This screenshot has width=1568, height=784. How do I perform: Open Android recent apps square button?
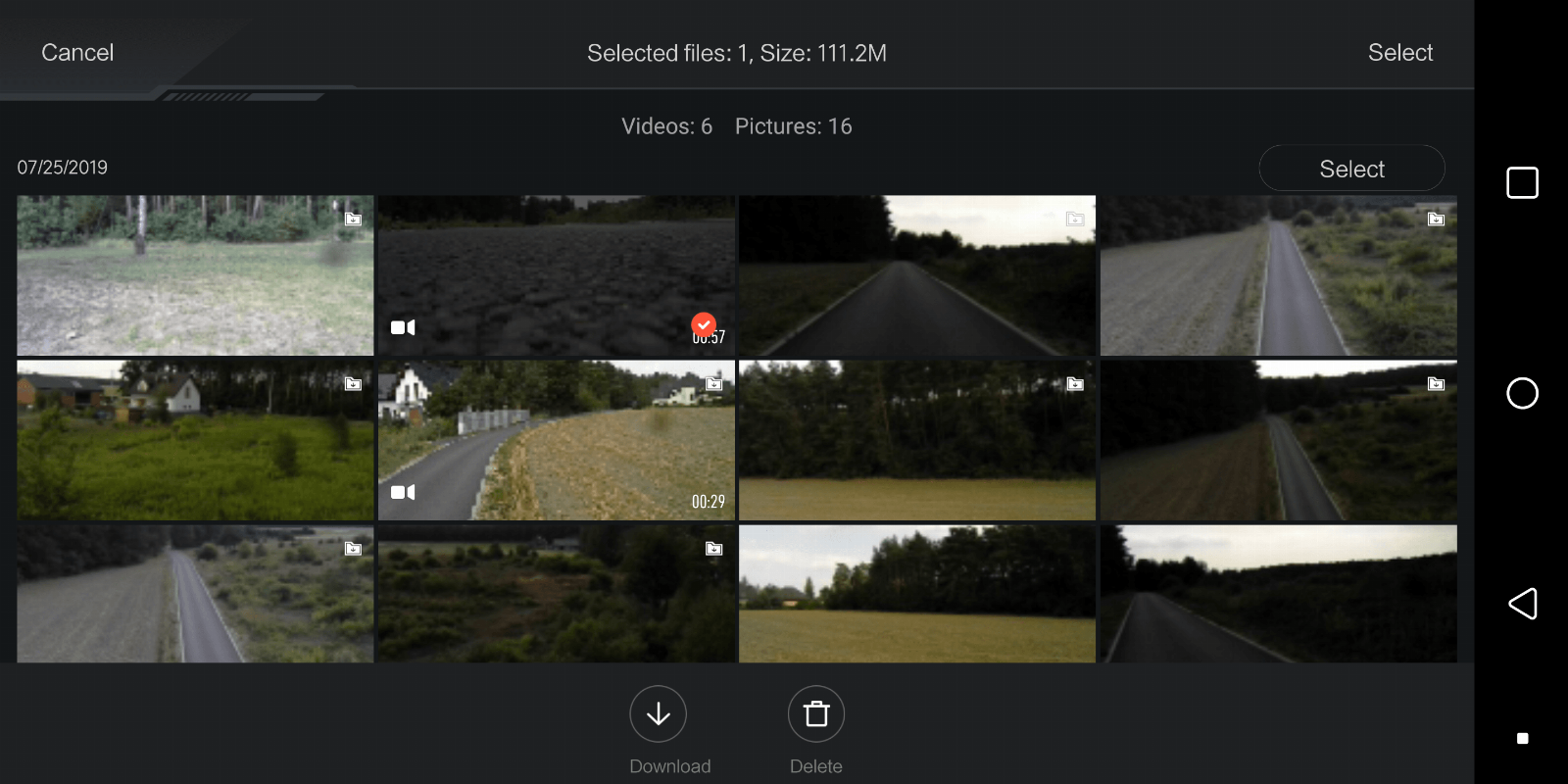click(x=1522, y=182)
